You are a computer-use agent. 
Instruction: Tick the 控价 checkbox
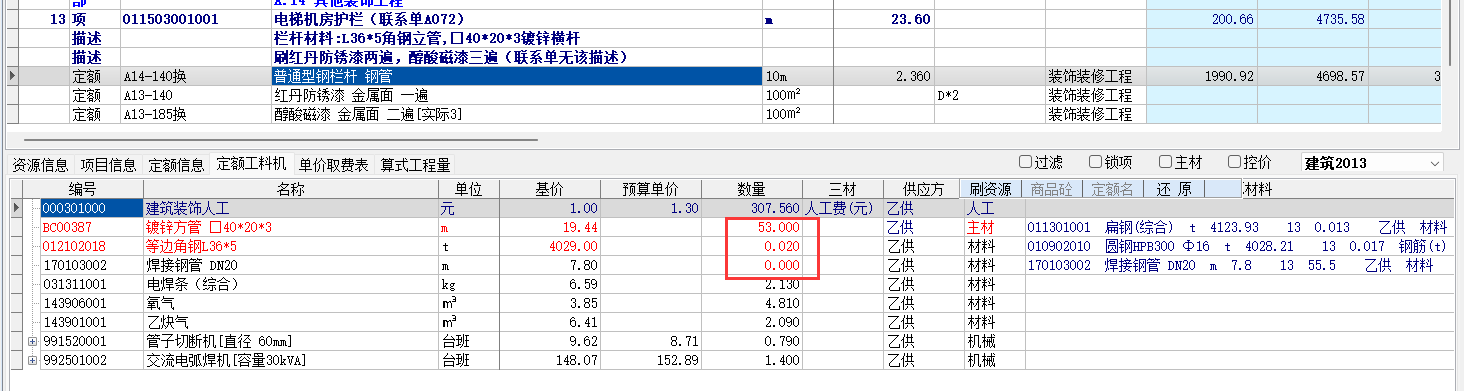pyautogui.click(x=1235, y=162)
